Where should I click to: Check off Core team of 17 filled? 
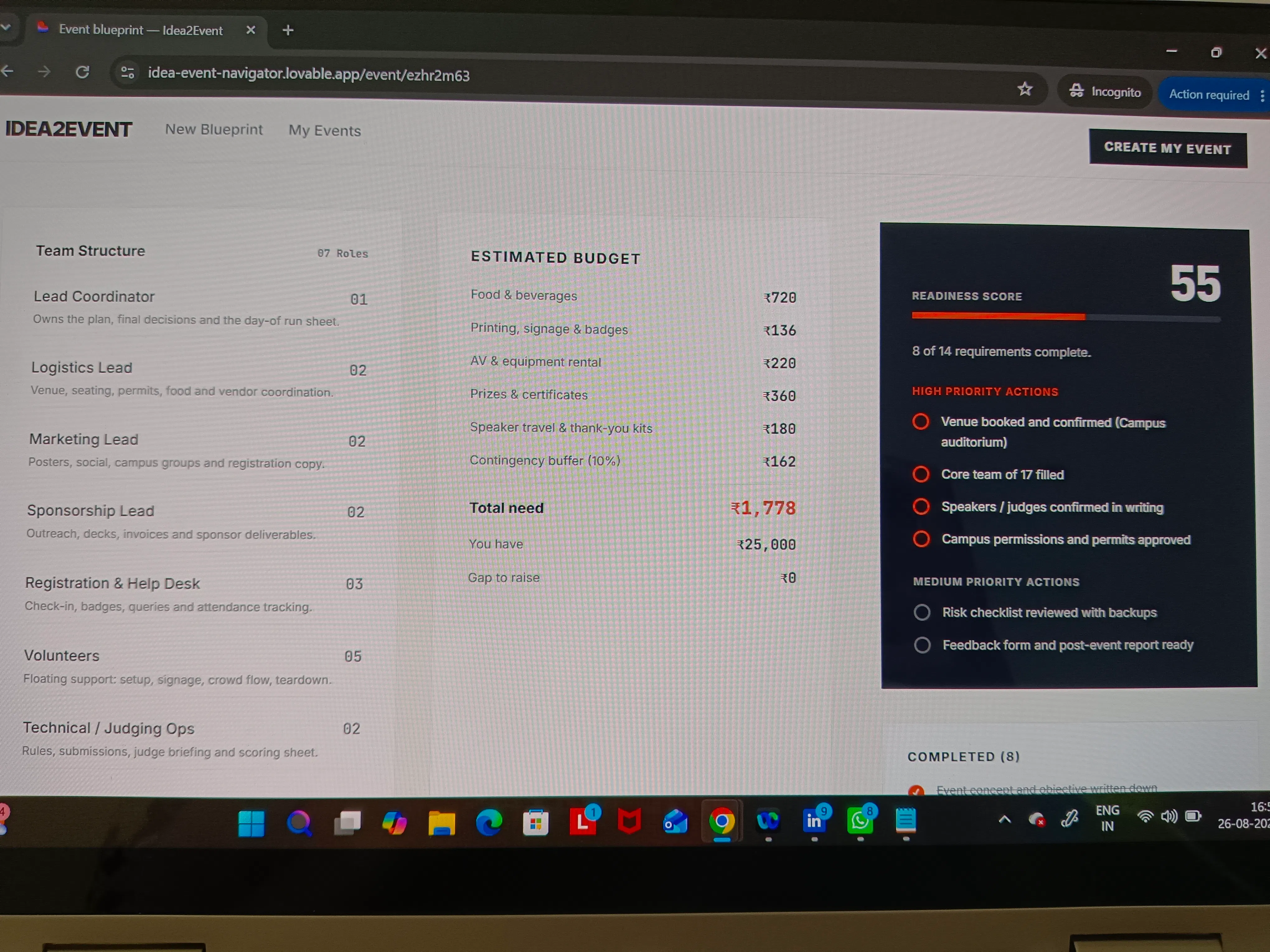click(x=921, y=474)
